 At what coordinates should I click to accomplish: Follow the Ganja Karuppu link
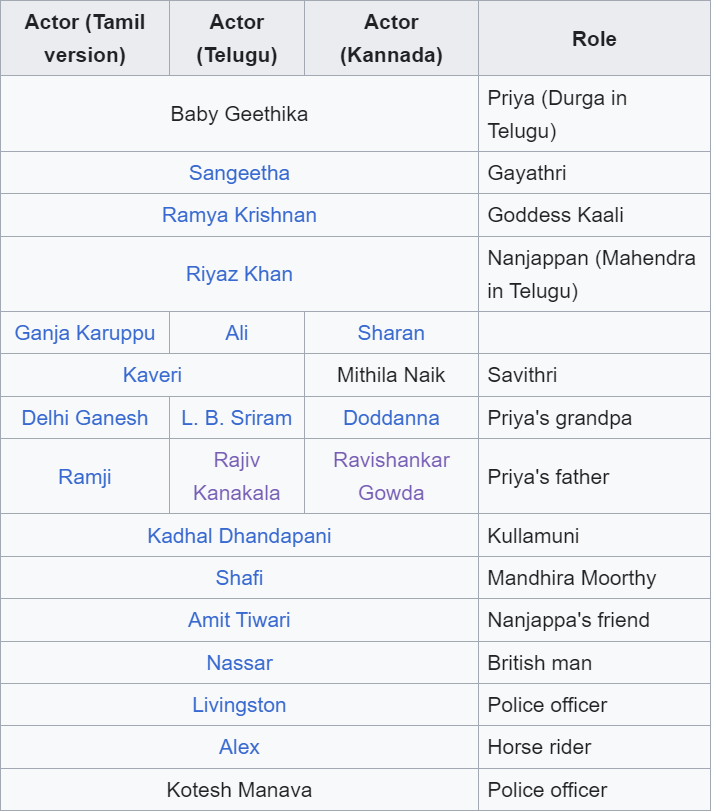tap(85, 333)
